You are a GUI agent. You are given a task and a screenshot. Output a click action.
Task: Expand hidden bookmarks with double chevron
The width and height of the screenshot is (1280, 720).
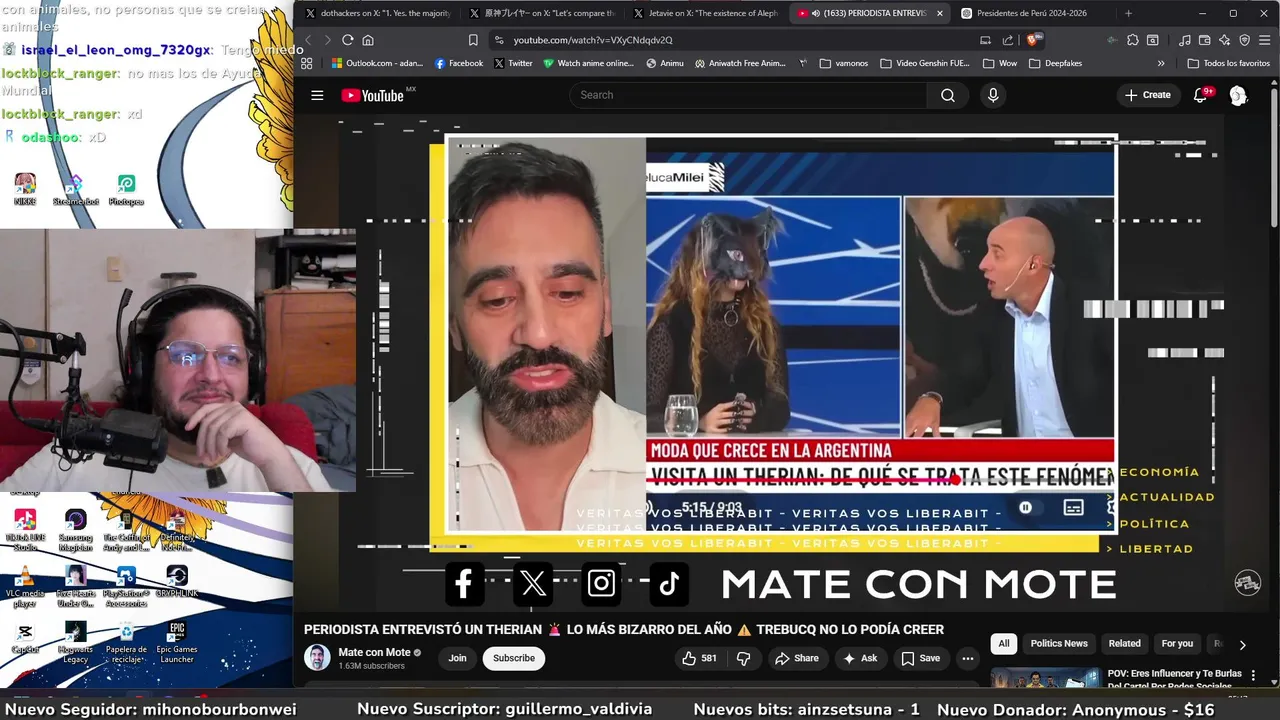[1161, 63]
